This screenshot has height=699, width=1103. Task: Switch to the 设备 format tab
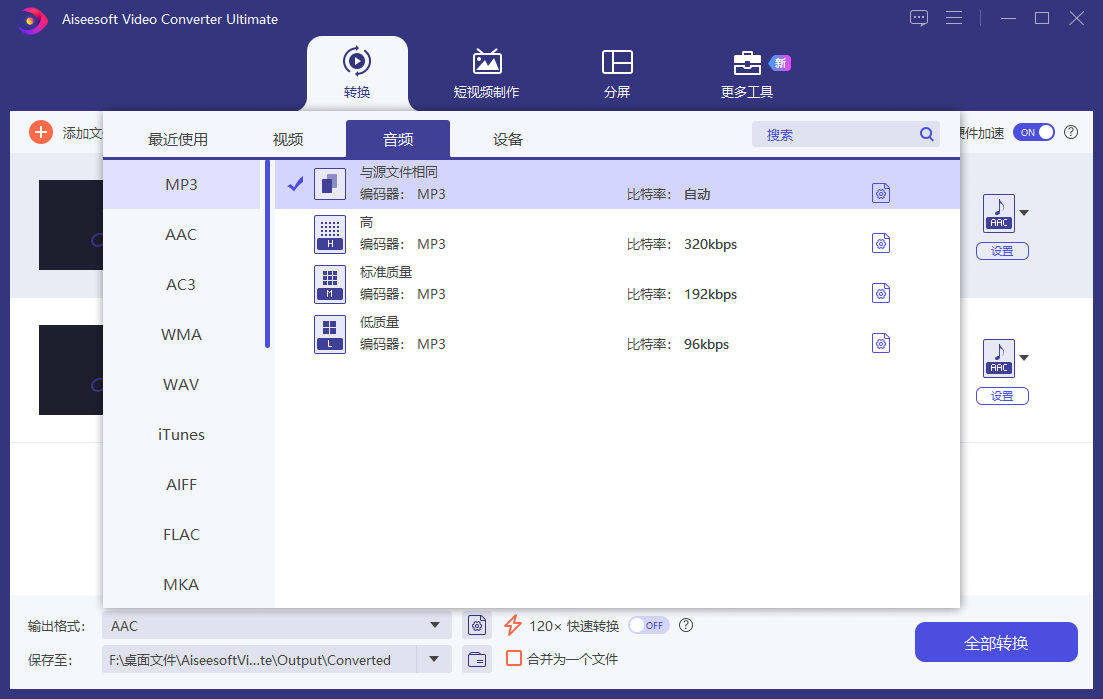coord(507,139)
